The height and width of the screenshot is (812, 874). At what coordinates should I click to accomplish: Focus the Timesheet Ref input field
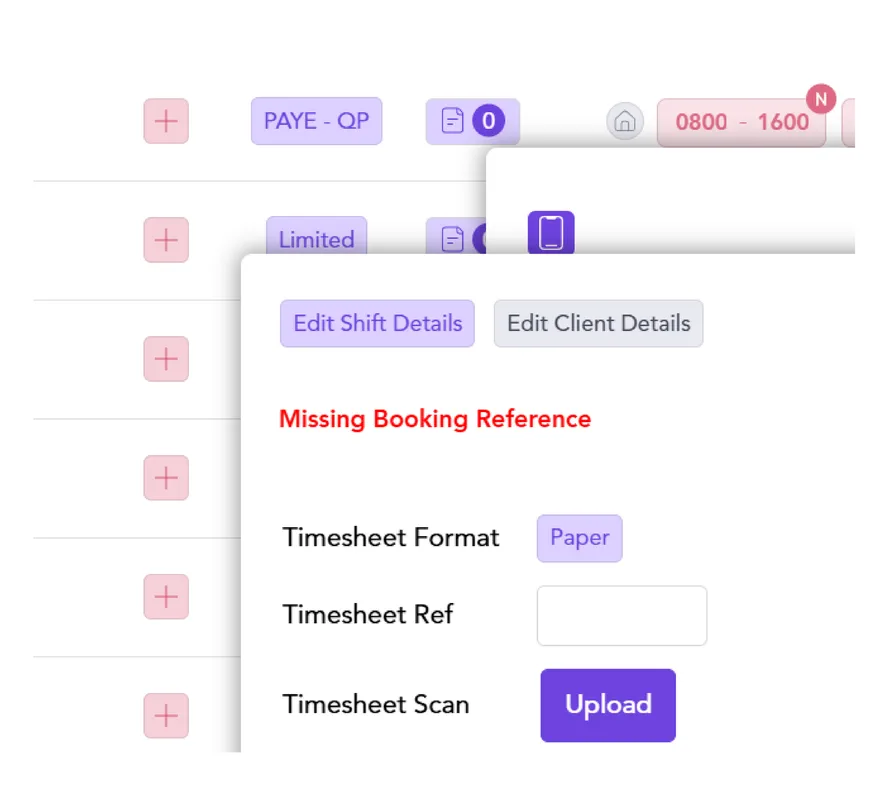point(622,615)
